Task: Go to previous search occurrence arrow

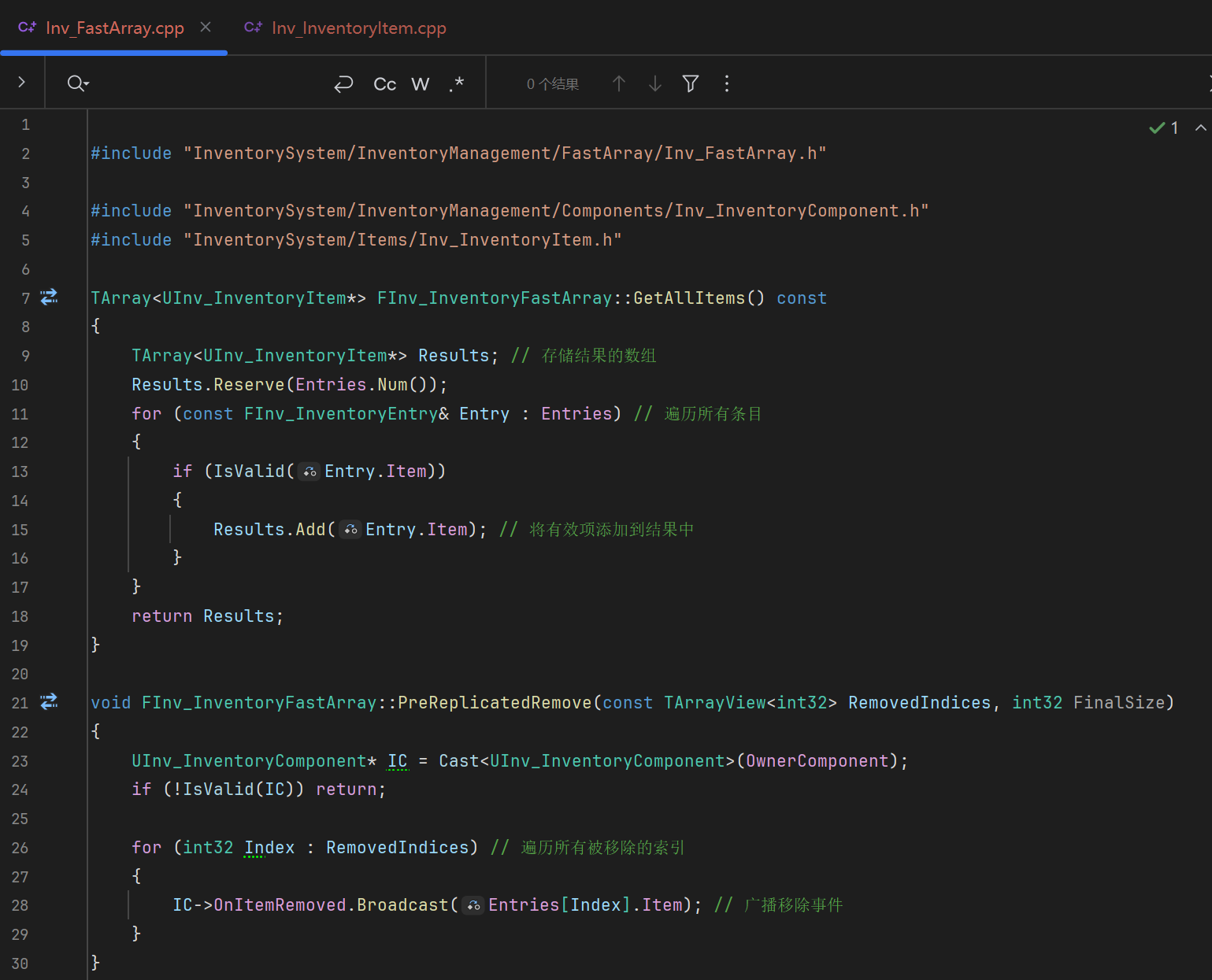Action: click(619, 83)
